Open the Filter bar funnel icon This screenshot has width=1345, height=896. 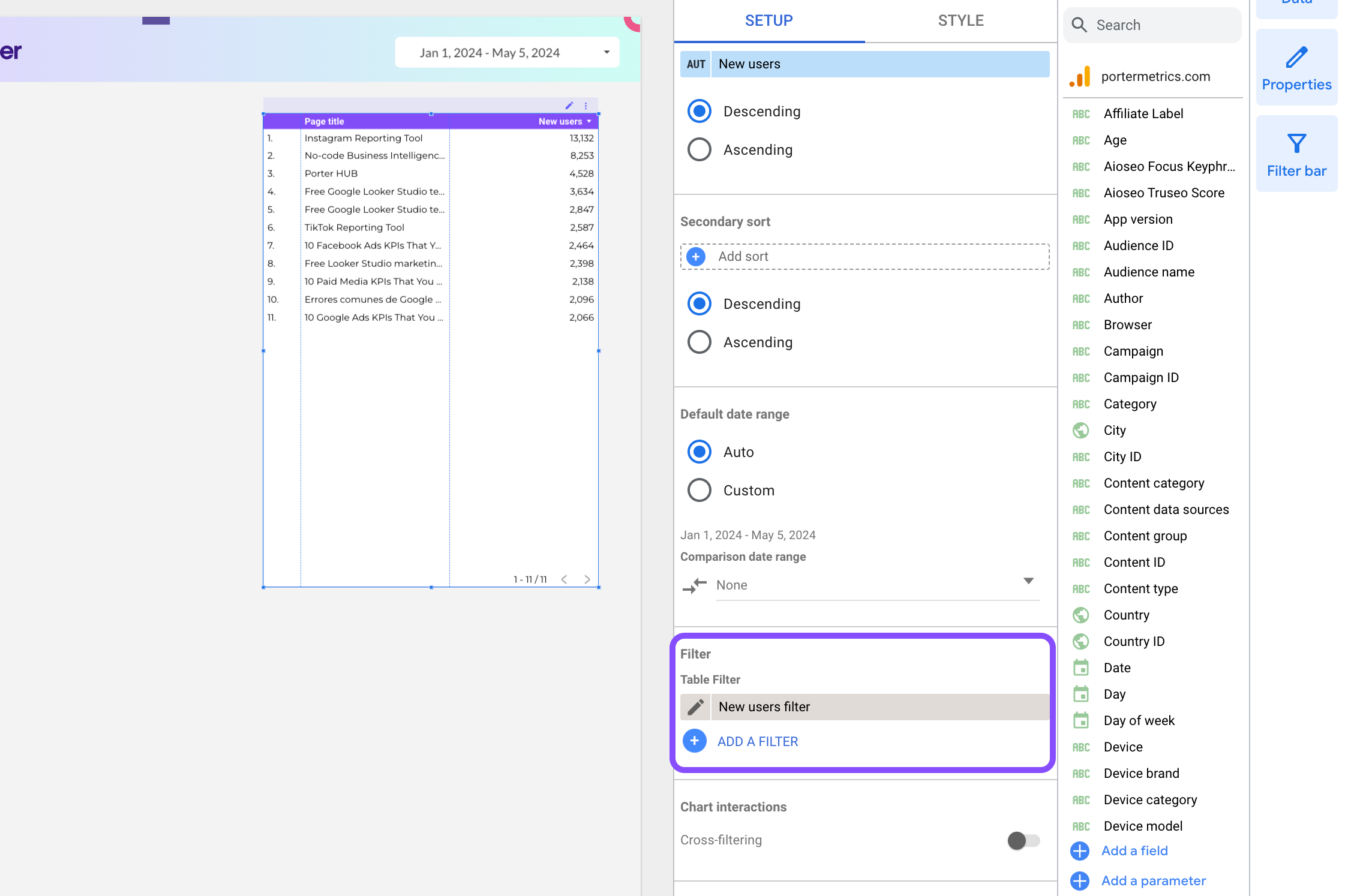pyautogui.click(x=1297, y=143)
